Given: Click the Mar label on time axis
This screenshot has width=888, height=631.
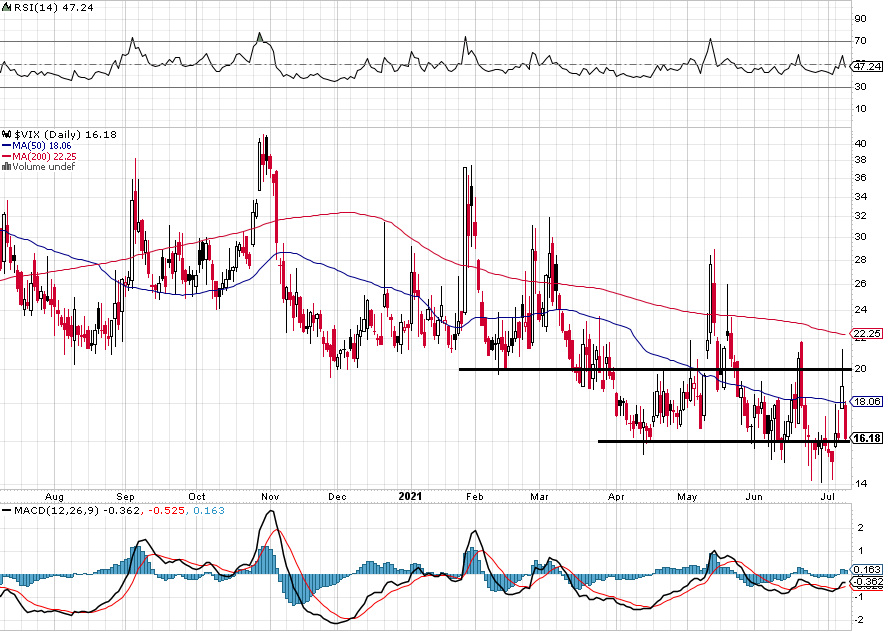Looking at the screenshot, I should coord(539,497).
